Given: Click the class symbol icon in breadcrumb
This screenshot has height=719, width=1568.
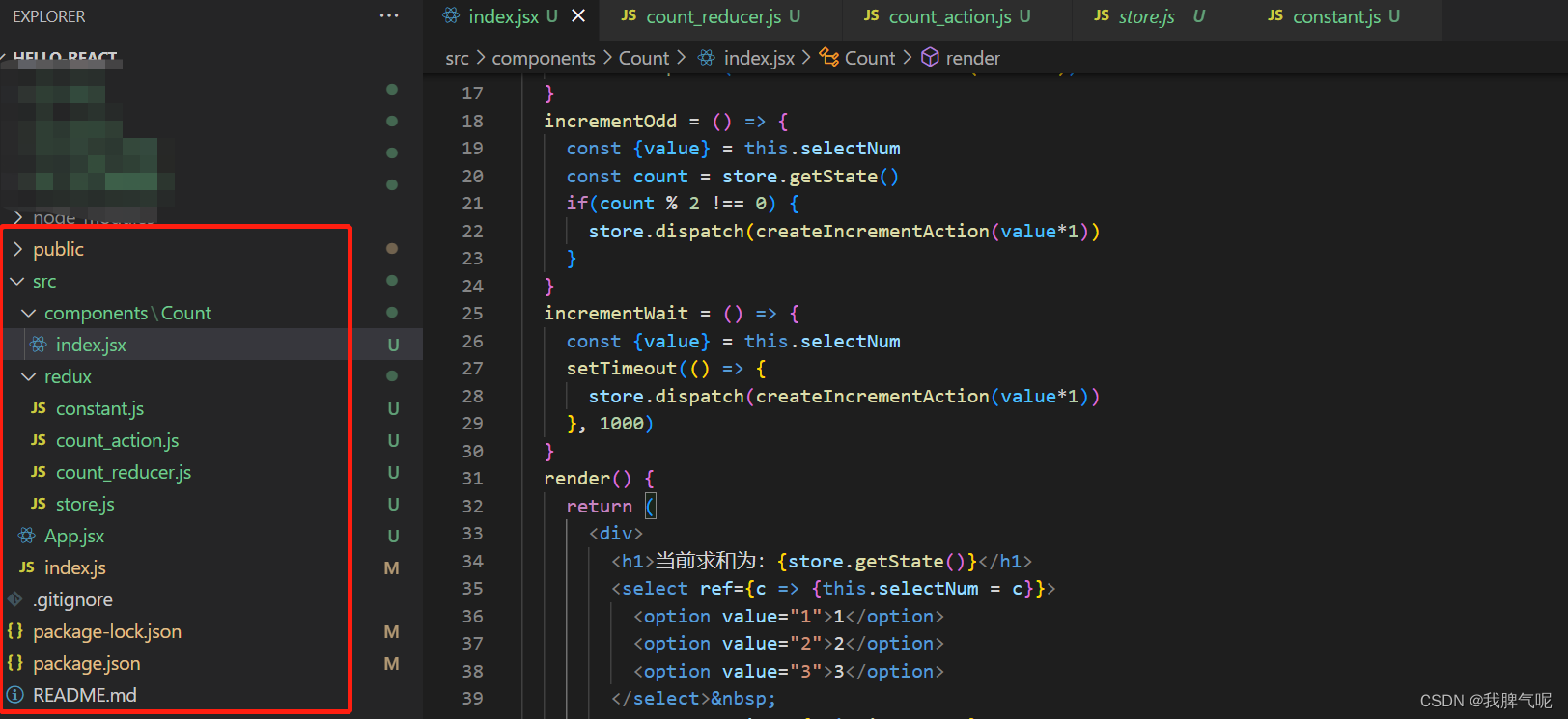Looking at the screenshot, I should click(828, 58).
